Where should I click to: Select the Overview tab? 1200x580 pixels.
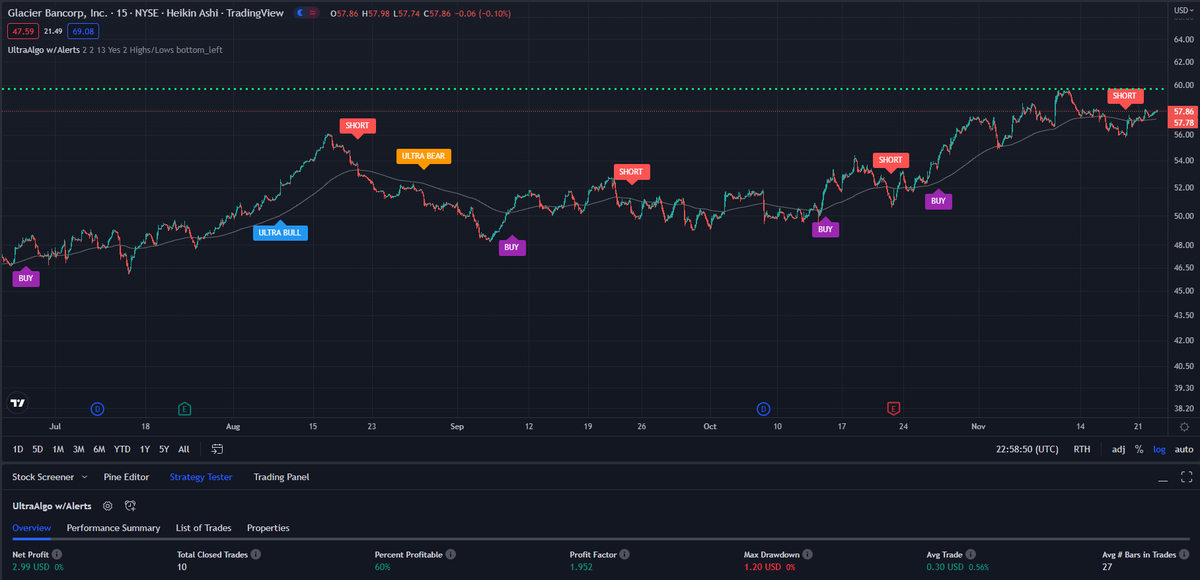32,527
